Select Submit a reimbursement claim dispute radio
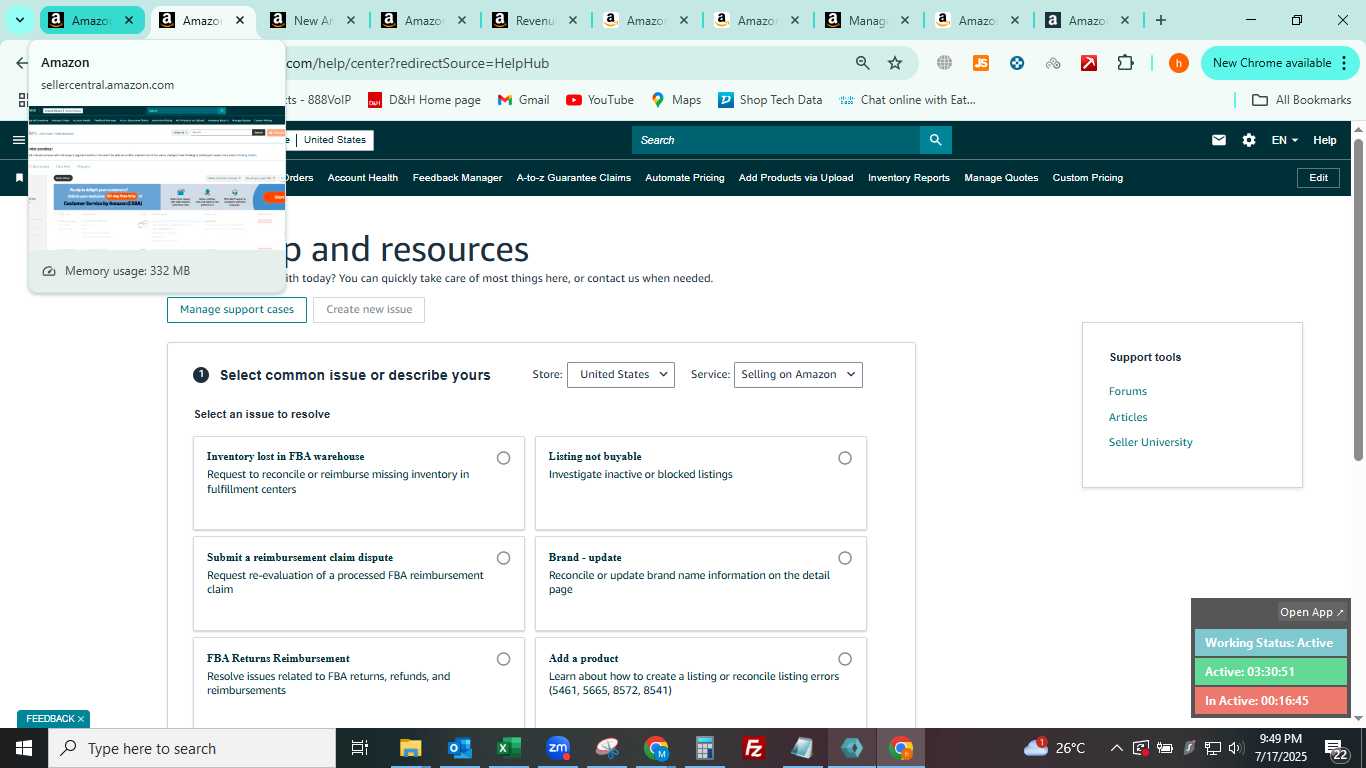The image size is (1366, 768). [503, 558]
